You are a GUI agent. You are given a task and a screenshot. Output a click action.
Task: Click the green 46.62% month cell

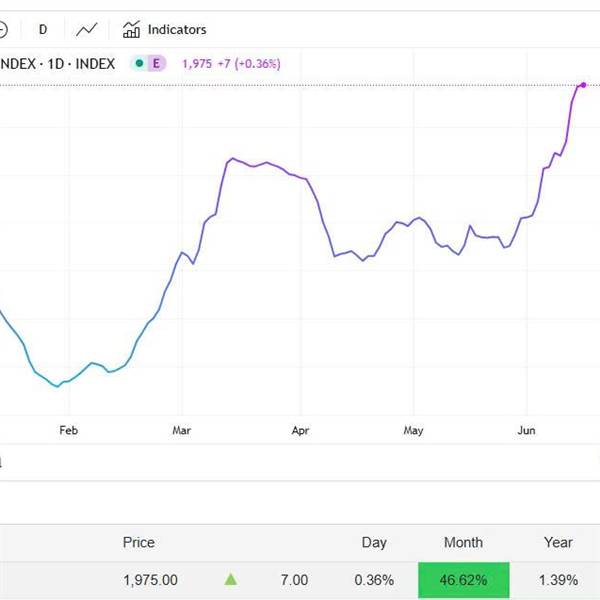pos(464,580)
